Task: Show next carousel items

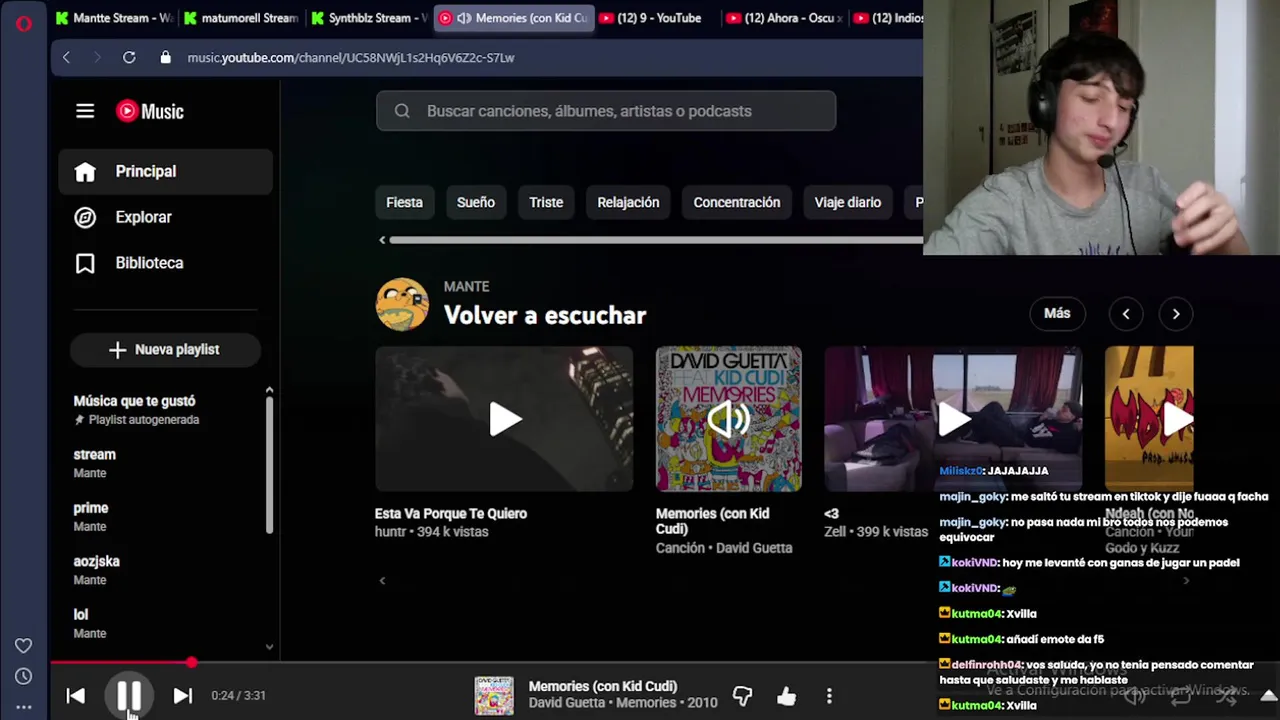Action: click(1176, 314)
